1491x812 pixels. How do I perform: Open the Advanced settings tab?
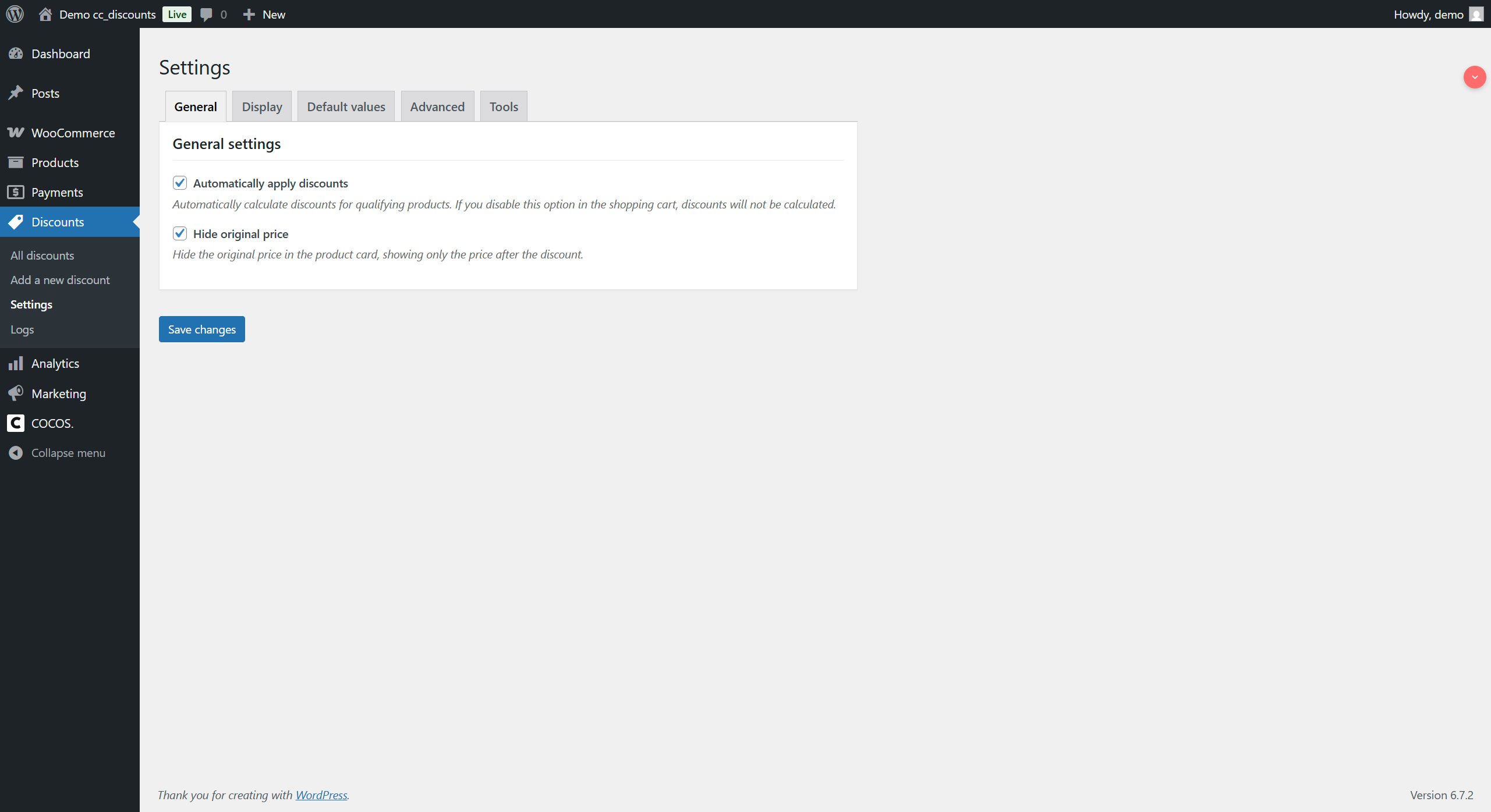[x=437, y=107]
